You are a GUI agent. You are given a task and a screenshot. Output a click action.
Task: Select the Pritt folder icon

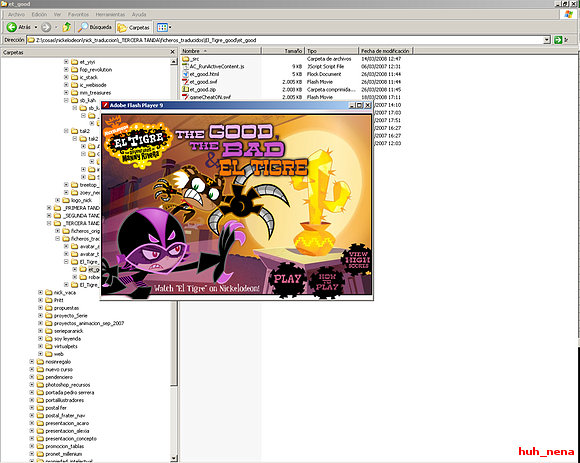48,300
